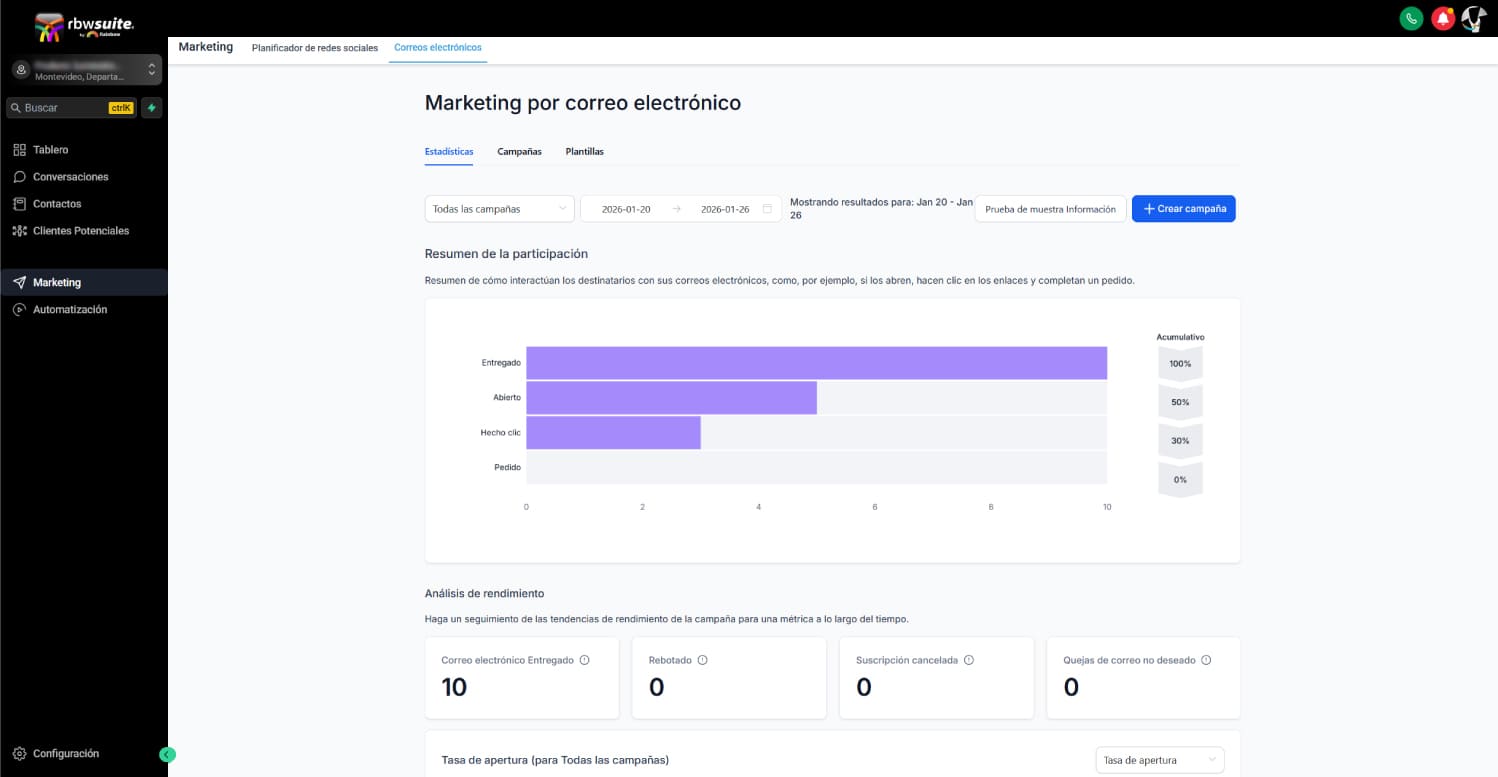Click the Clientes Potenciales icon

[19, 231]
